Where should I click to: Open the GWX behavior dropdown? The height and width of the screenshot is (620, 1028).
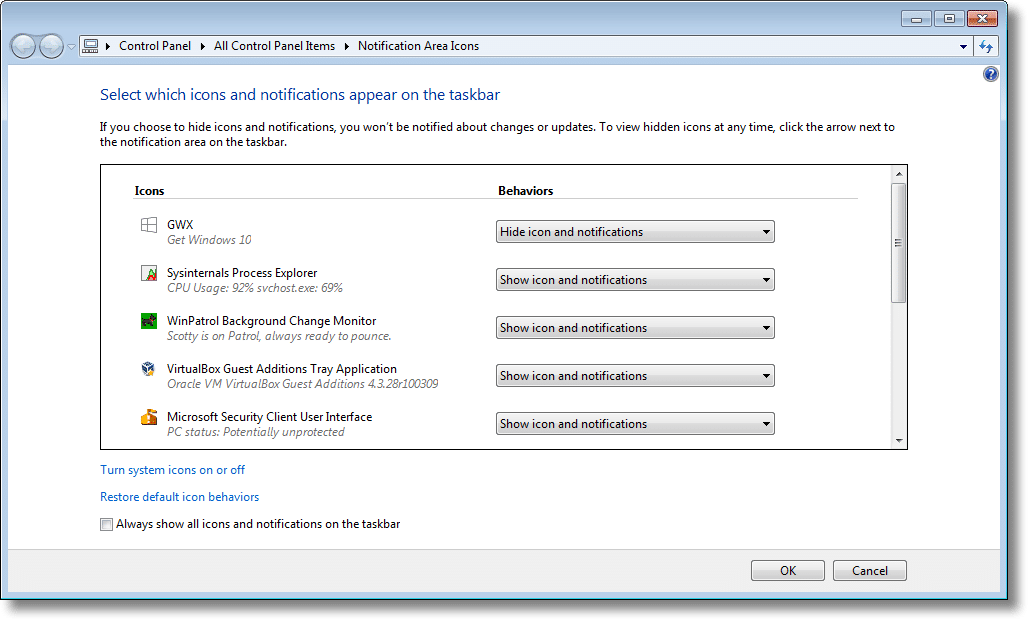pos(635,232)
